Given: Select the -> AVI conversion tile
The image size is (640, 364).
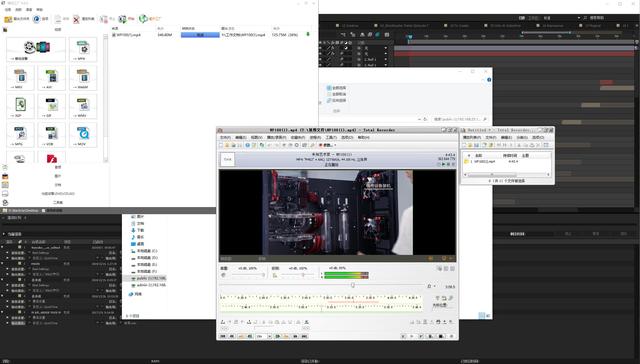Looking at the screenshot, I should [x=51, y=78].
